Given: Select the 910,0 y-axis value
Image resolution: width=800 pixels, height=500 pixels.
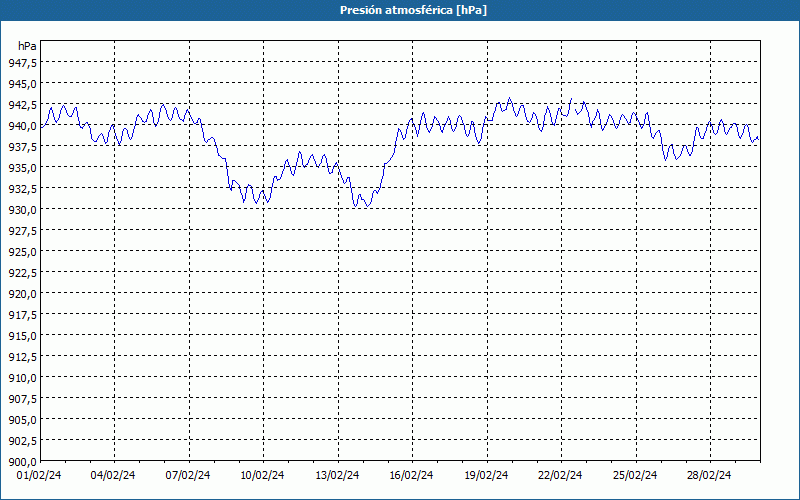Looking at the screenshot, I should [21, 378].
